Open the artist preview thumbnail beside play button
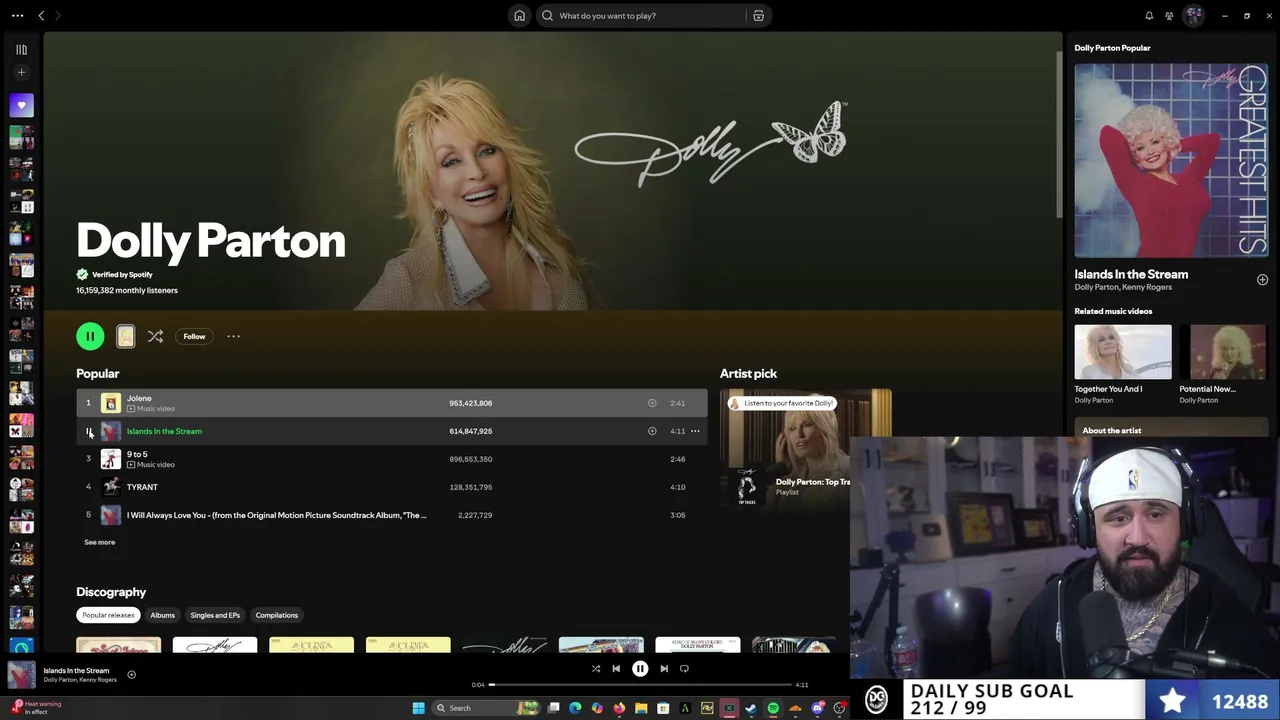The width and height of the screenshot is (1280, 720). click(125, 336)
